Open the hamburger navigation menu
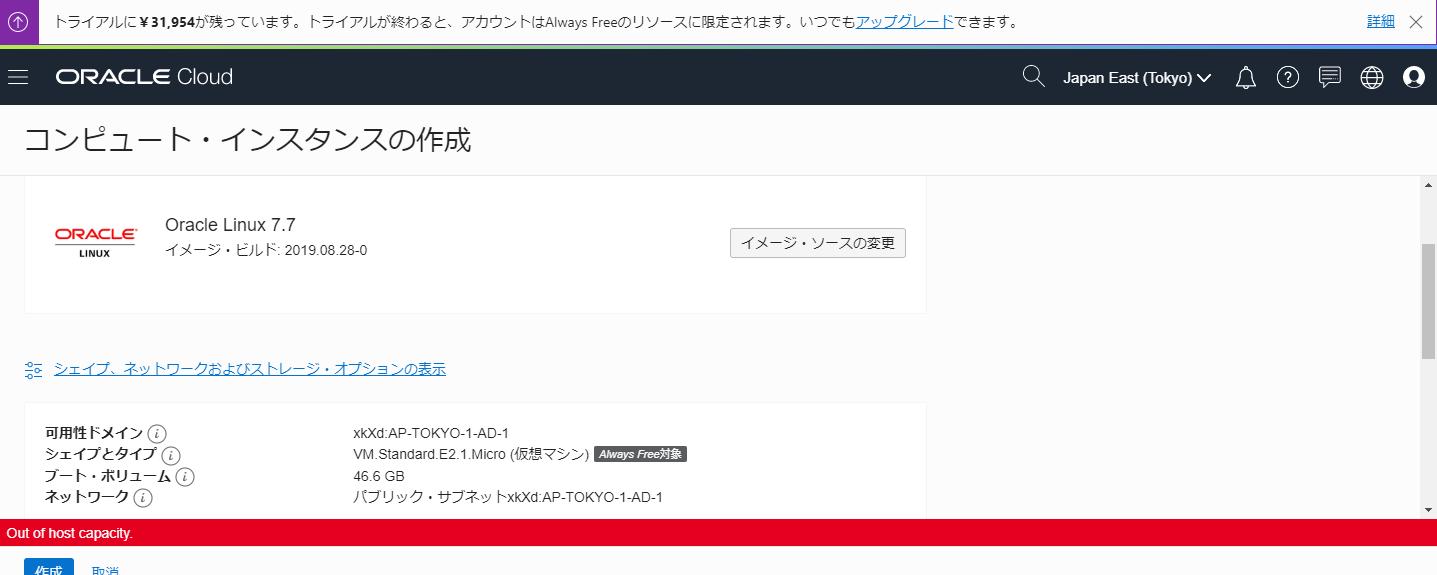1437x575 pixels. (x=18, y=77)
